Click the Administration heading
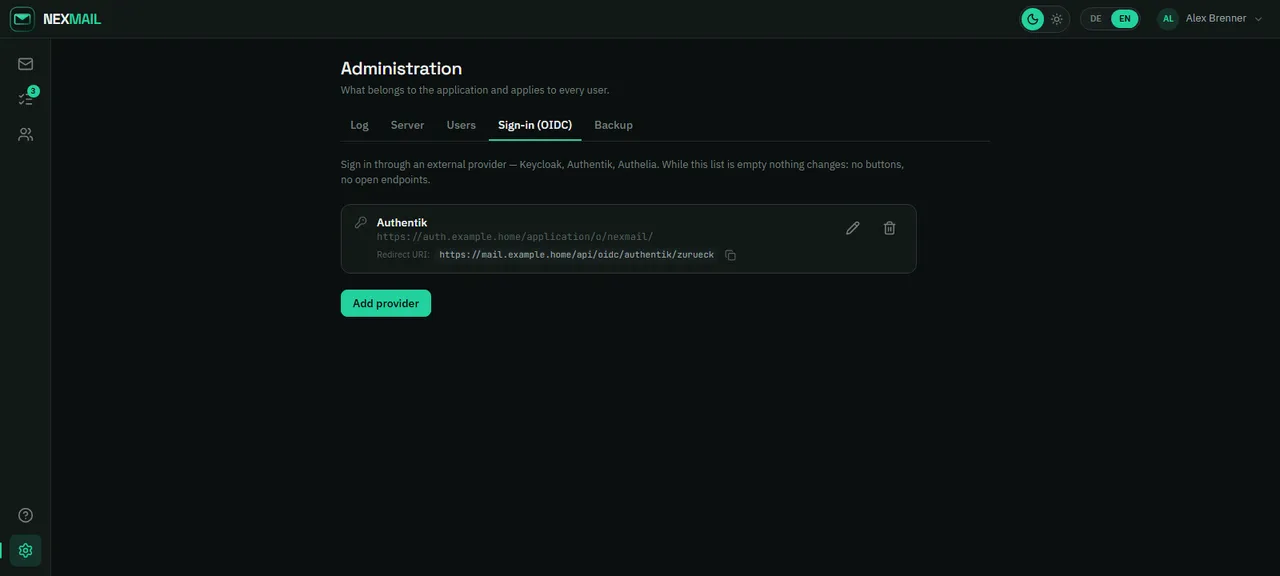This screenshot has height=576, width=1280. tap(401, 68)
